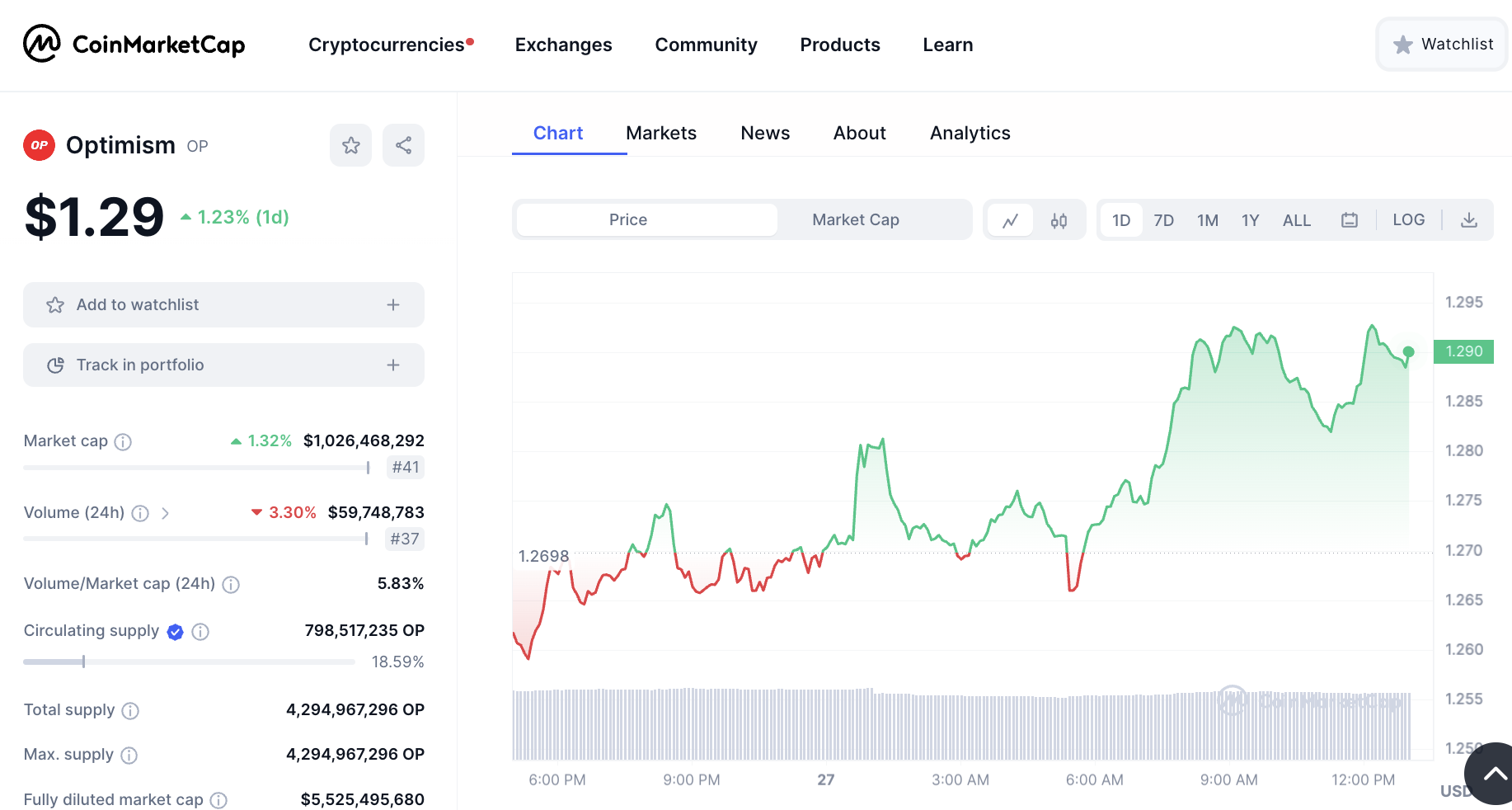The width and height of the screenshot is (1512, 810).
Task: Open the Cryptocurrencies navigation menu
Action: 386,45
